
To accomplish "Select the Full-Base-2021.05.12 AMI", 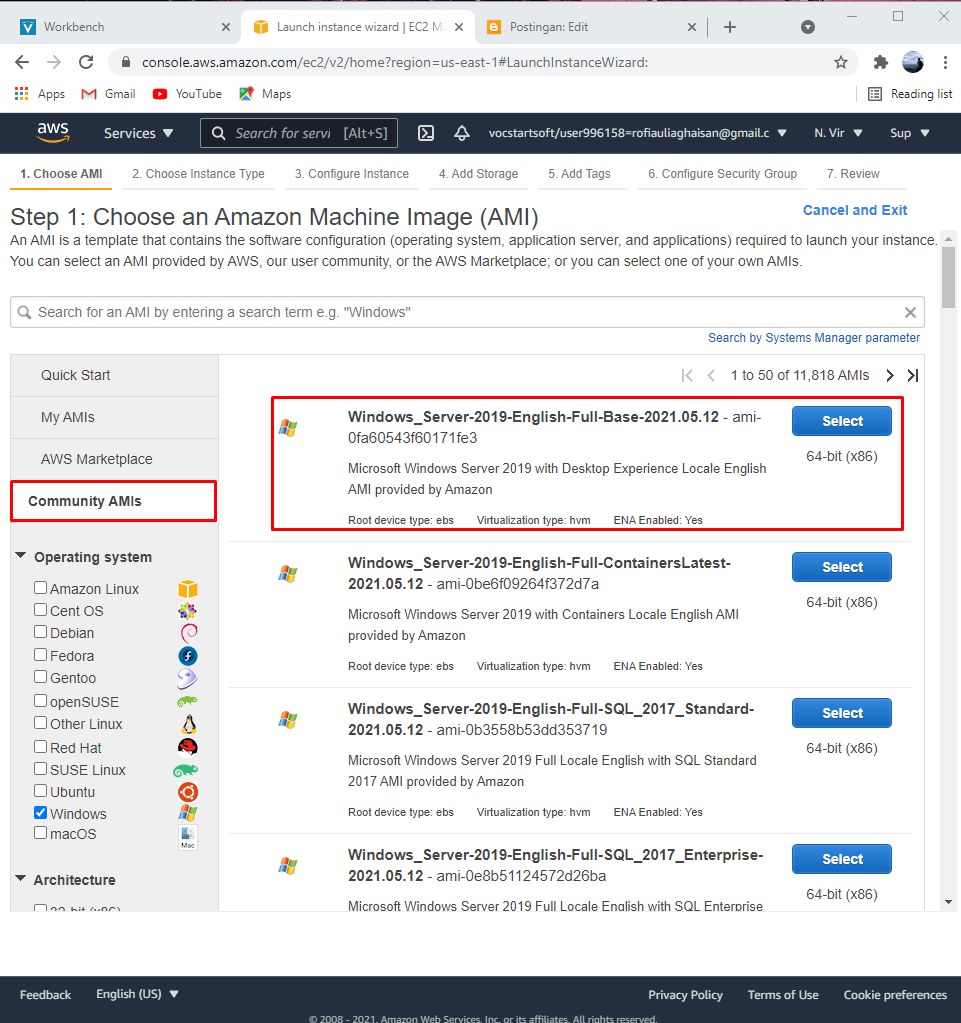I will 842,421.
